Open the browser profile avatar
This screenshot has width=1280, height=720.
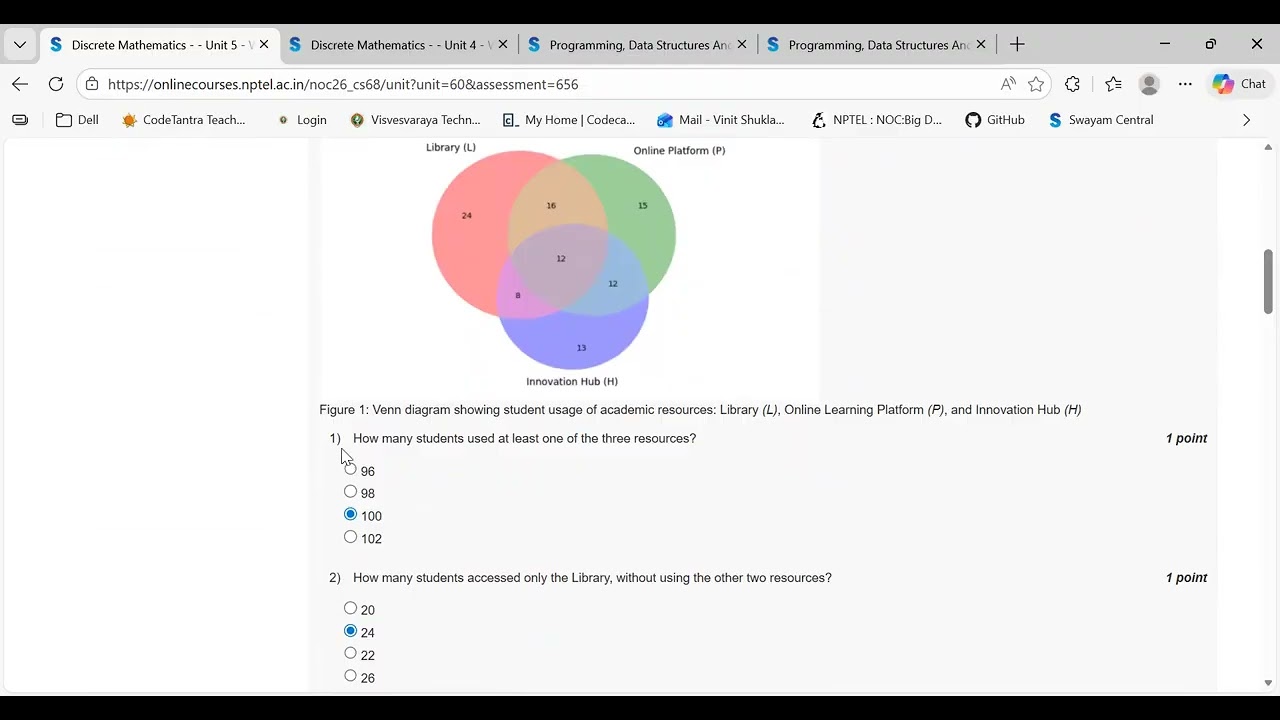(x=1149, y=84)
